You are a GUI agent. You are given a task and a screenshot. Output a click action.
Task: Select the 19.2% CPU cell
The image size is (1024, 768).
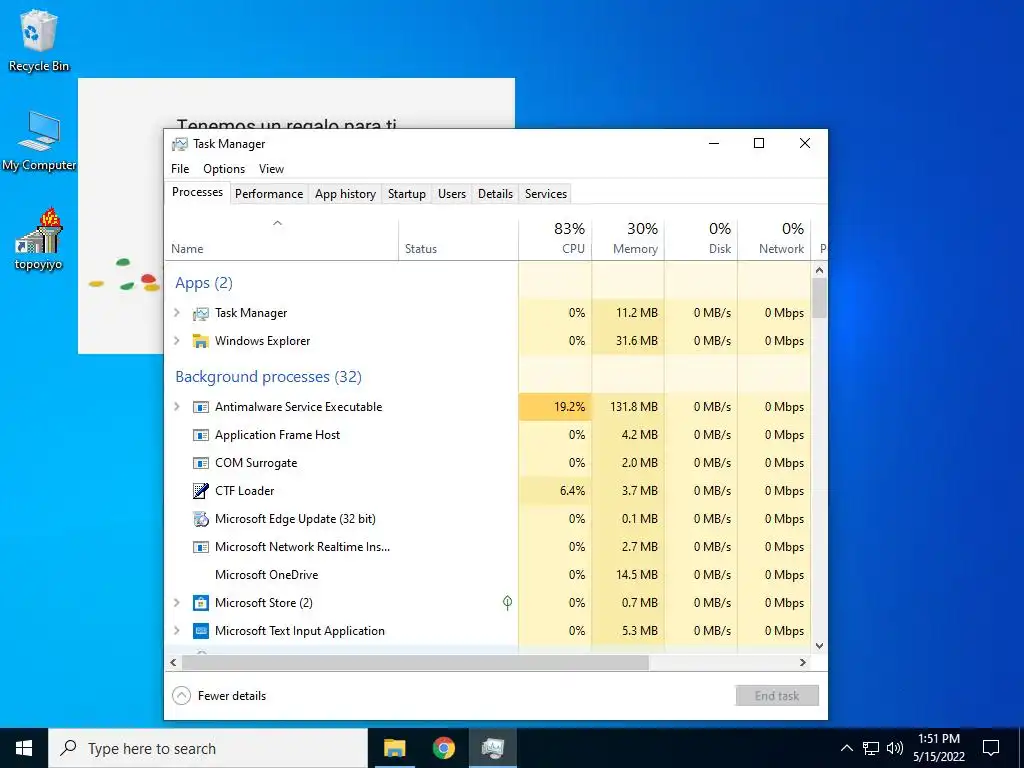tap(555, 407)
